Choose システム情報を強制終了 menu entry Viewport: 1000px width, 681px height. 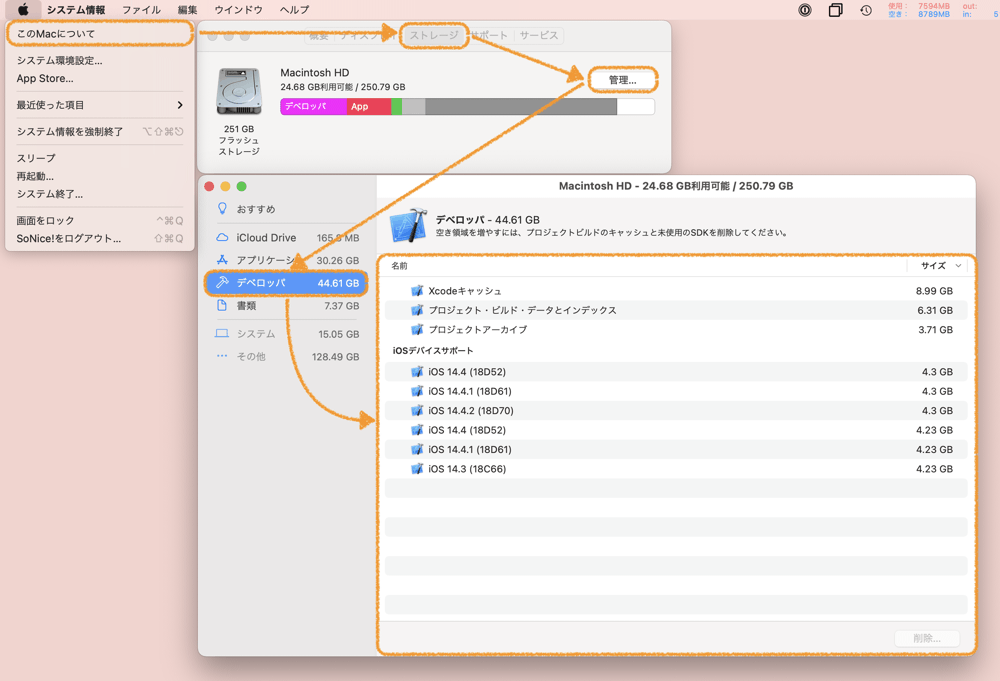click(x=99, y=131)
